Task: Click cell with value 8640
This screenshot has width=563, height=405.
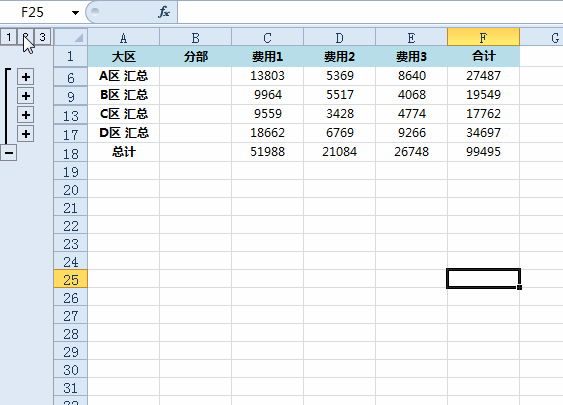Action: (x=411, y=76)
